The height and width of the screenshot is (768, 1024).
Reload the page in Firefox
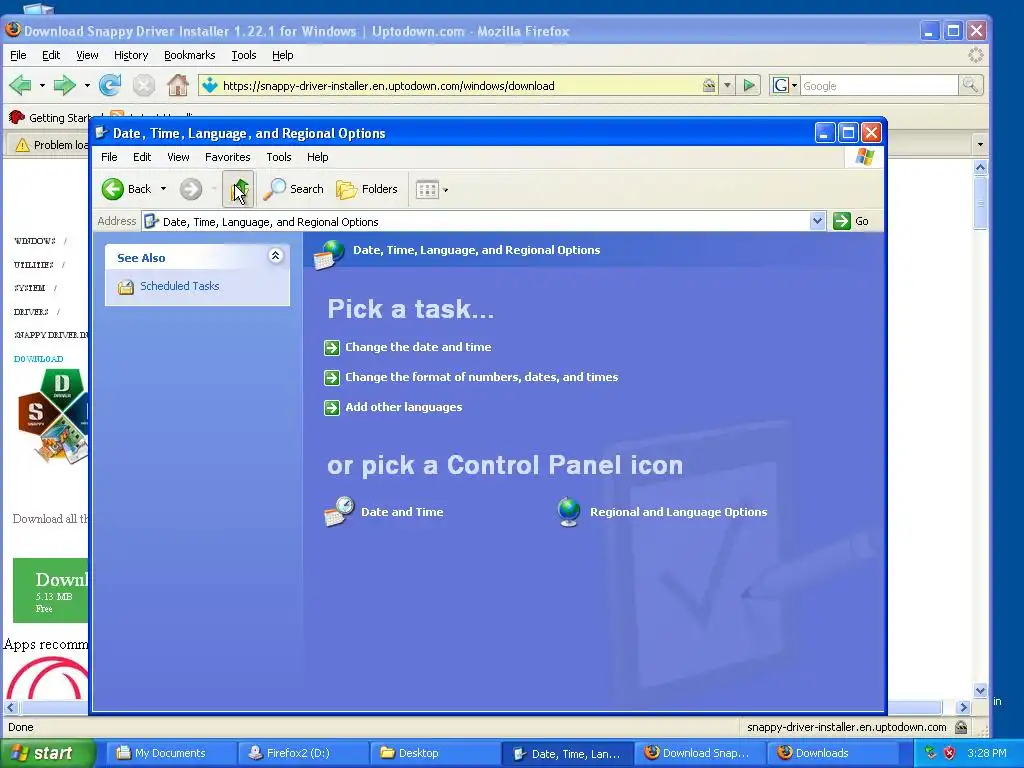(x=110, y=86)
